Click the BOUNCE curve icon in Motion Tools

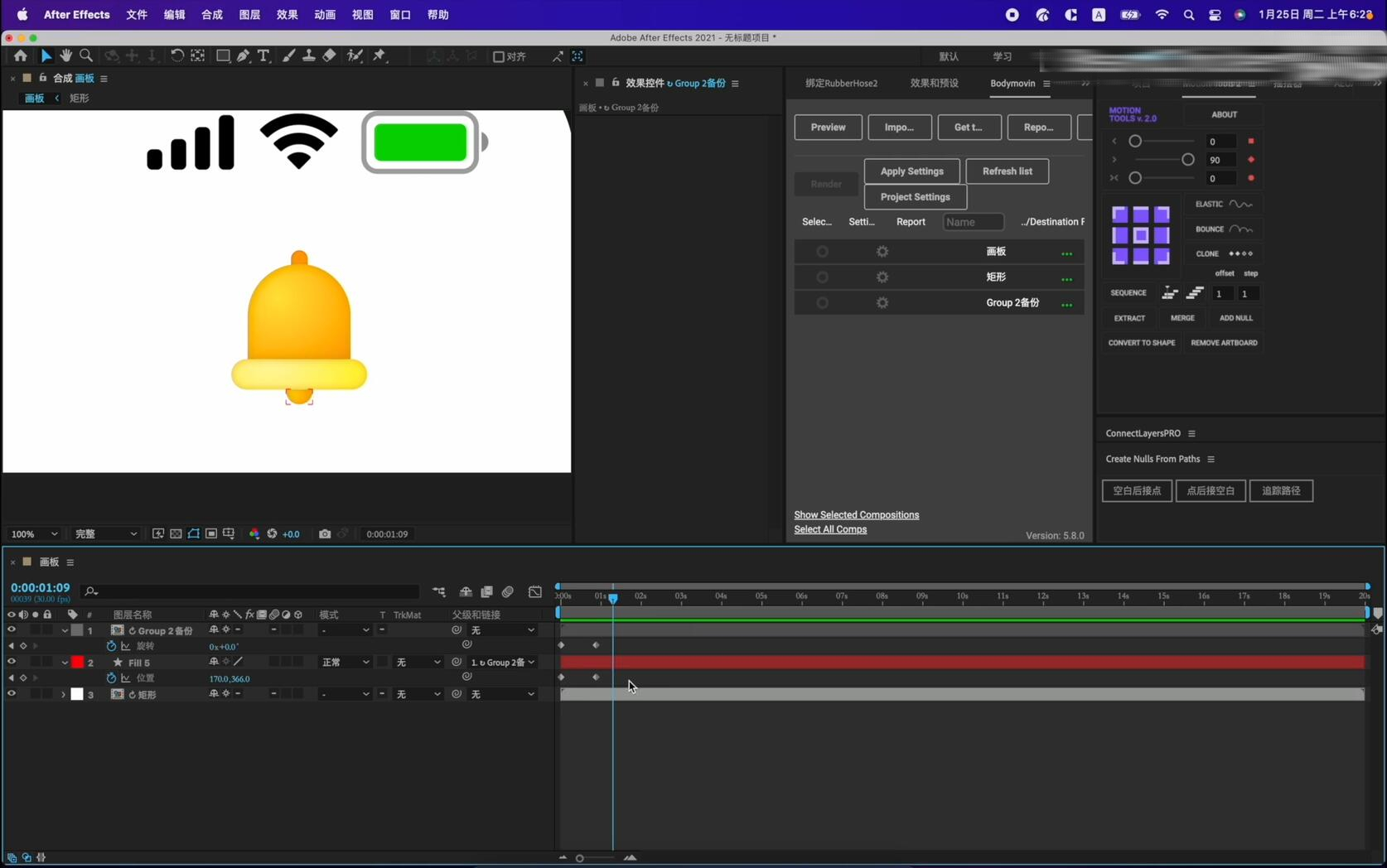coord(1240,229)
